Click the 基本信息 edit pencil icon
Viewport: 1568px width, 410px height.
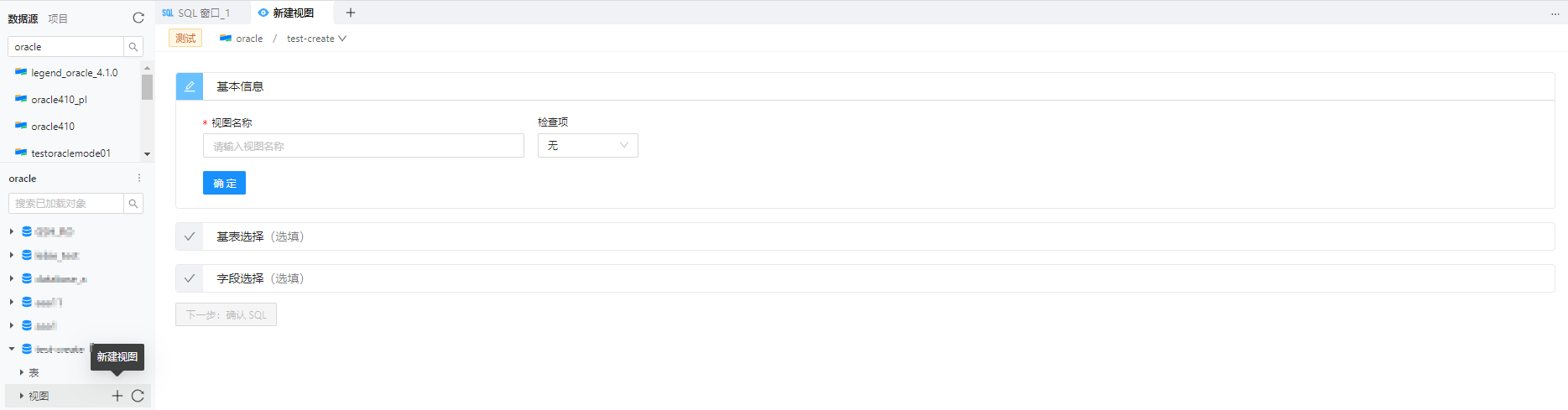click(x=190, y=86)
